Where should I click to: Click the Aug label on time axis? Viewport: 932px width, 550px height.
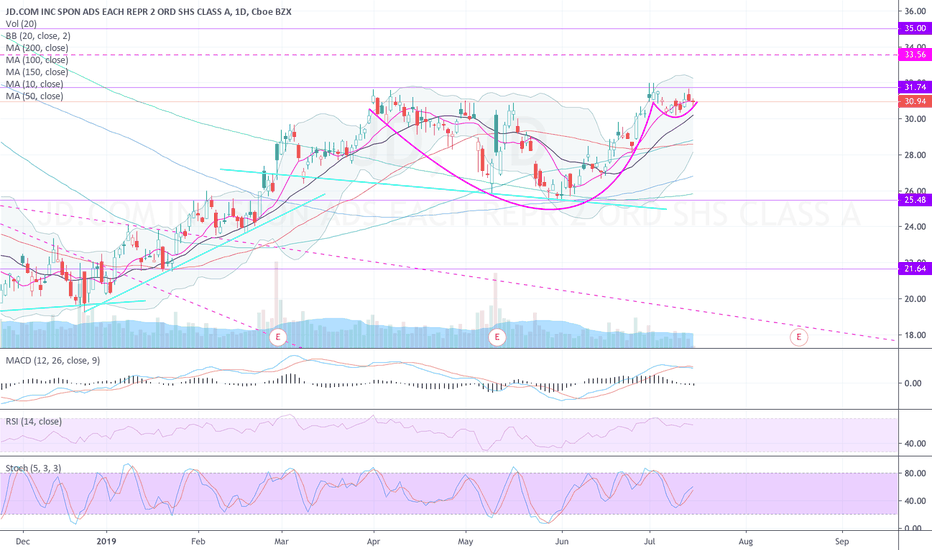(x=745, y=541)
